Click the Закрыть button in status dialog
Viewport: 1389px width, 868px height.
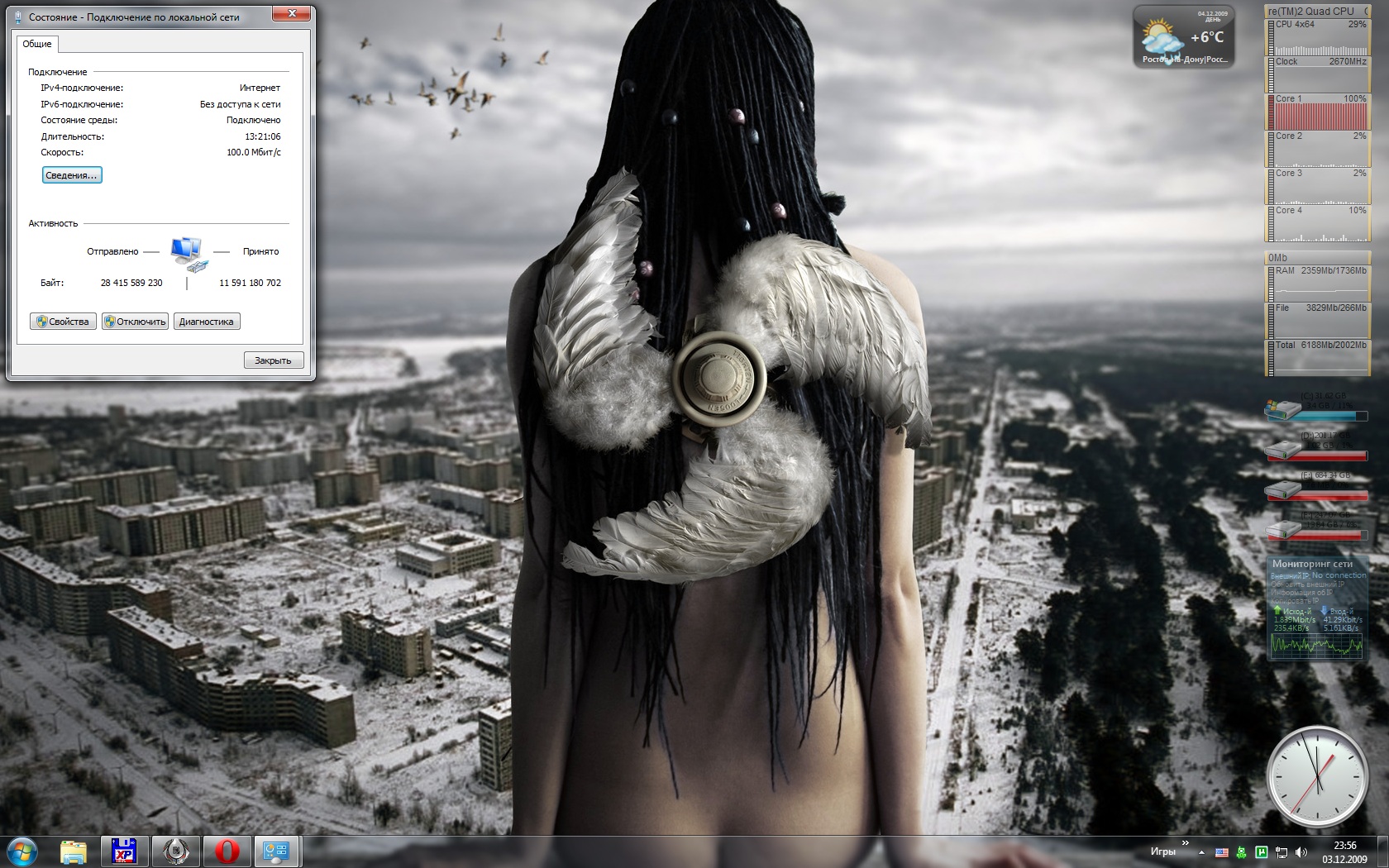[274, 360]
